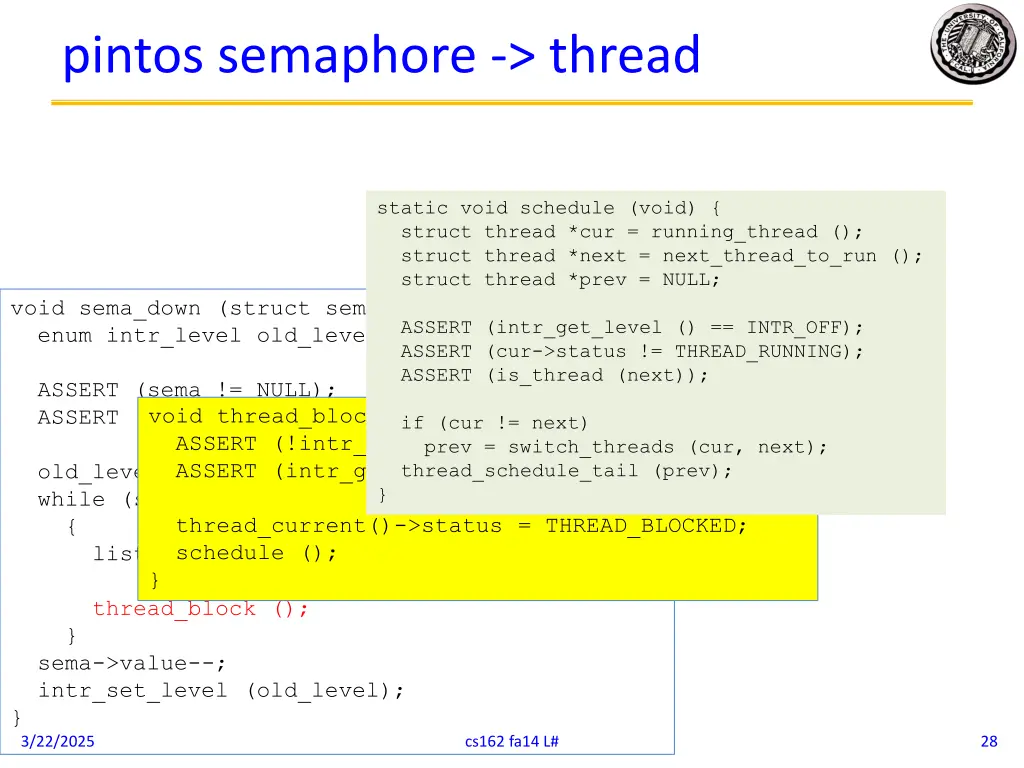Select the slide title 'pintos semaphore -> thread'
The image size is (1024, 768).
(381, 57)
